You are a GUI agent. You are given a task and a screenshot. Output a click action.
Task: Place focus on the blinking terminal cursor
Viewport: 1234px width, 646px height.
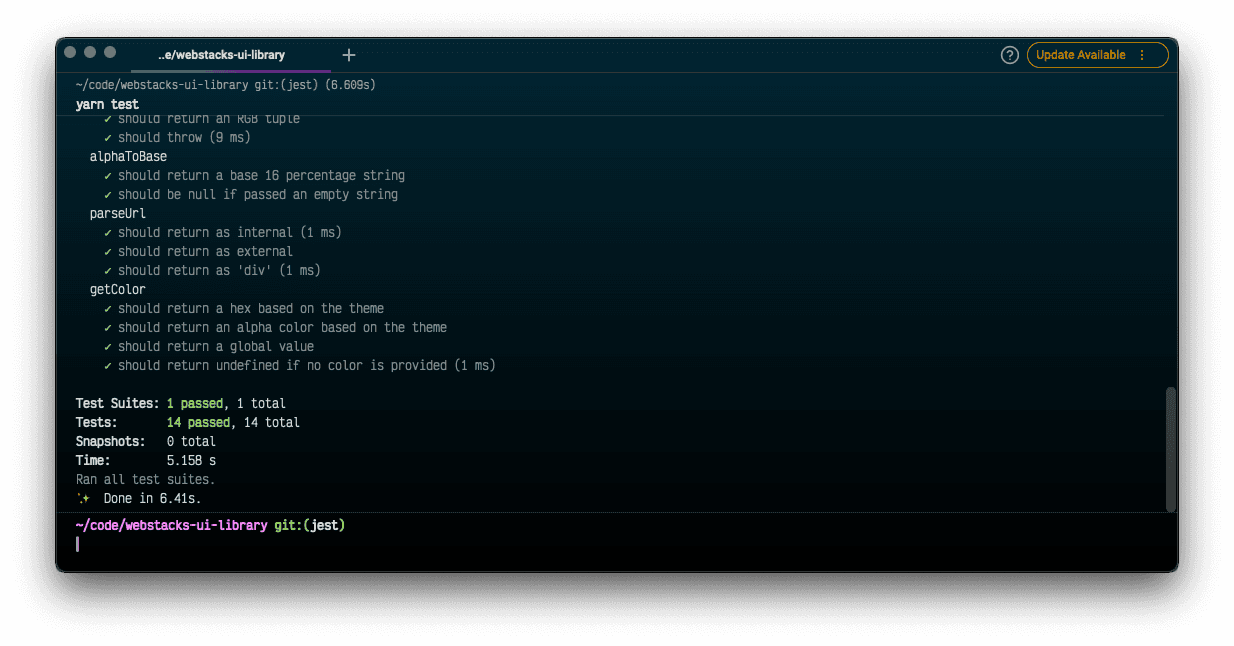tap(78, 543)
